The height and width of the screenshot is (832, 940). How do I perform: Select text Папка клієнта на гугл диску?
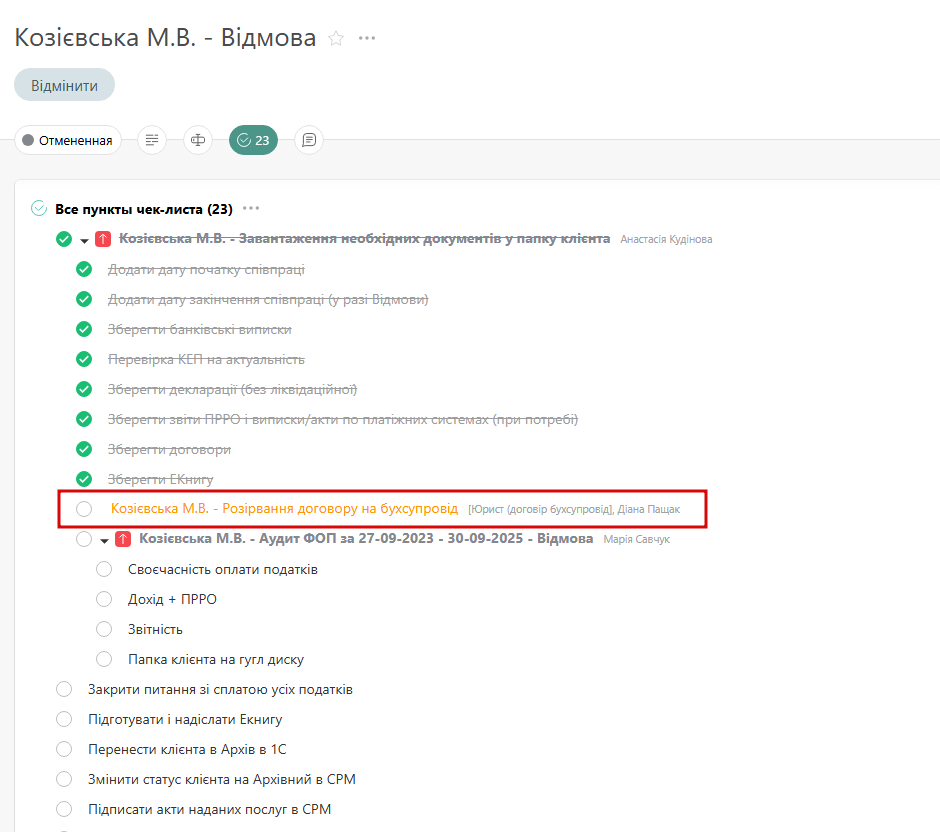[216, 659]
